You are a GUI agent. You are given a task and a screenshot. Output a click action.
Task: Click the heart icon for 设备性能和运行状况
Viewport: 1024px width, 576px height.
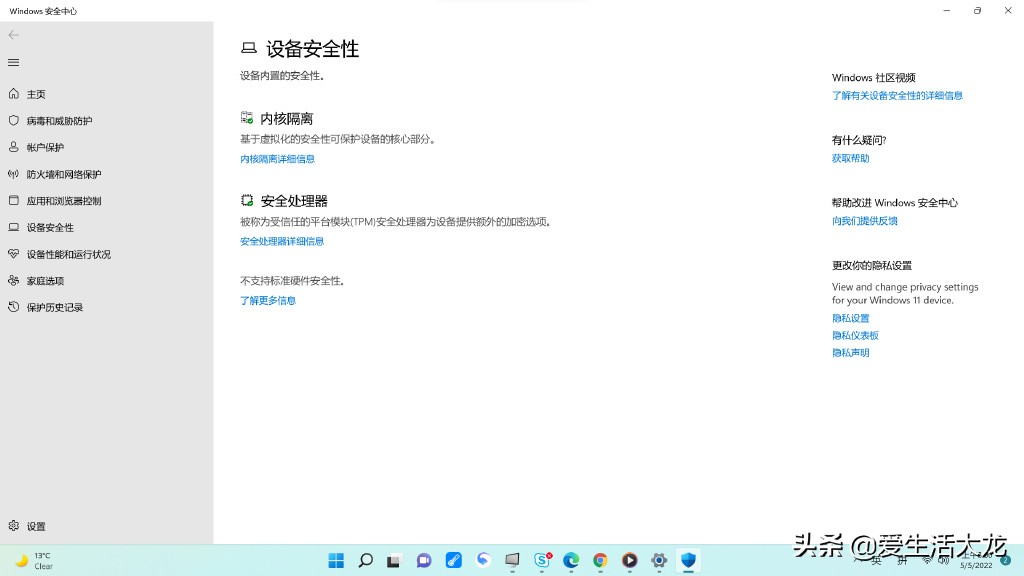pyautogui.click(x=14, y=253)
